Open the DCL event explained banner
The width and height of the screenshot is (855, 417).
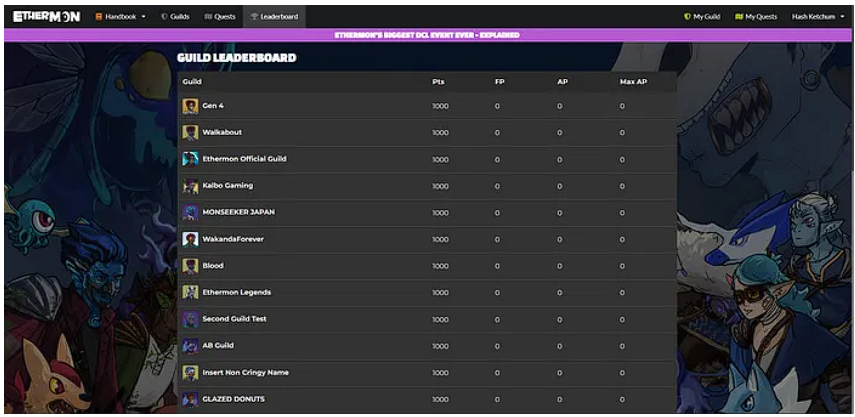427,35
